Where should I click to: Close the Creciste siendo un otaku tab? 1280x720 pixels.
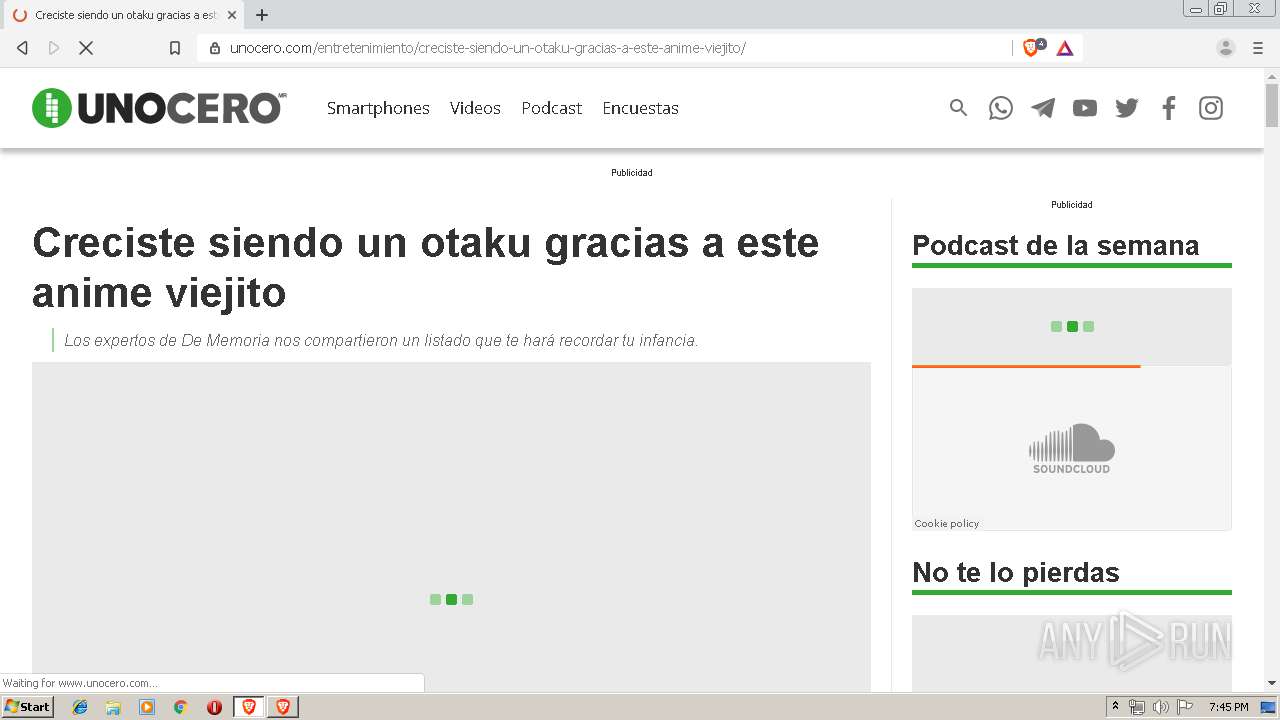click(x=232, y=15)
